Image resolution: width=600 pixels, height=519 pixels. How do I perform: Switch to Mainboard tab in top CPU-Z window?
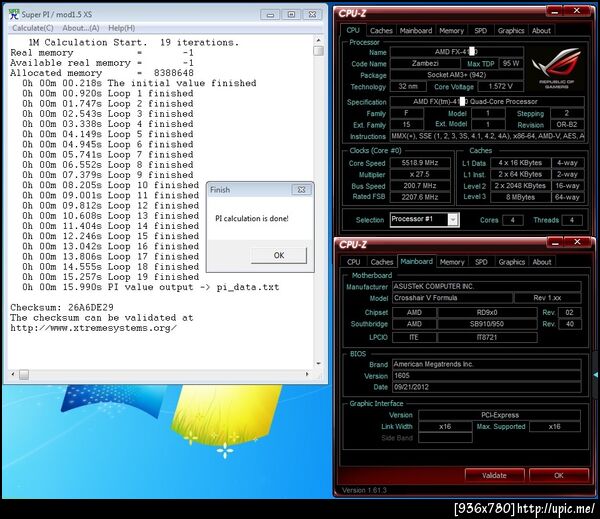416,31
